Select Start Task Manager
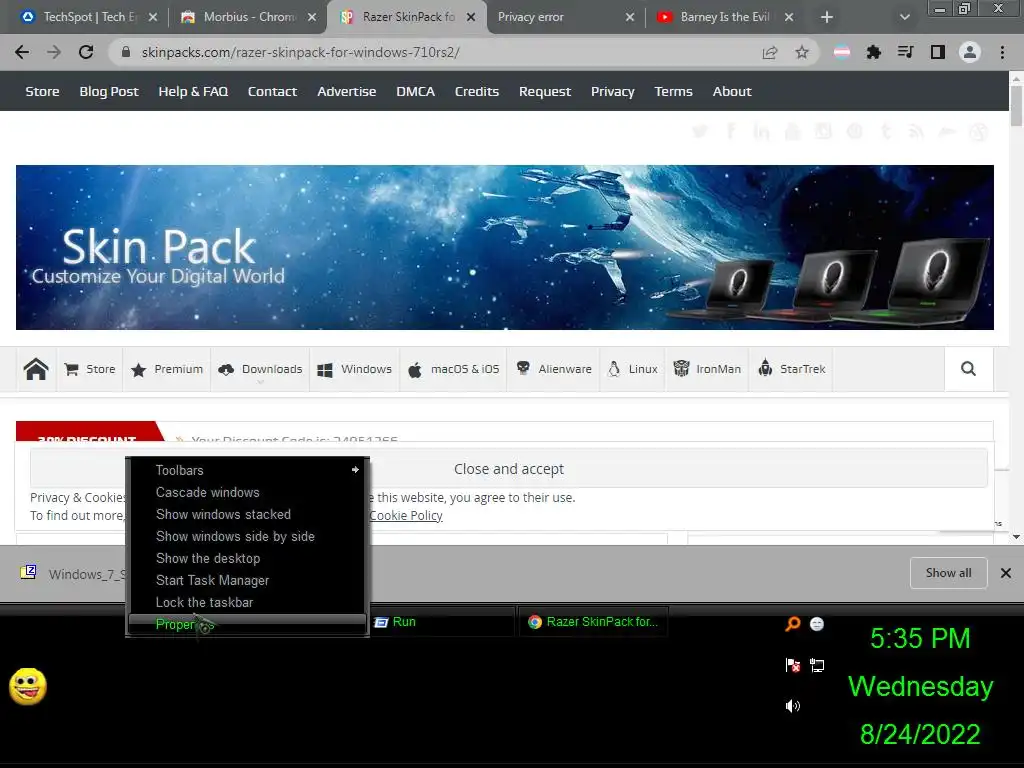Viewport: 1024px width, 768px height. (x=248, y=581)
